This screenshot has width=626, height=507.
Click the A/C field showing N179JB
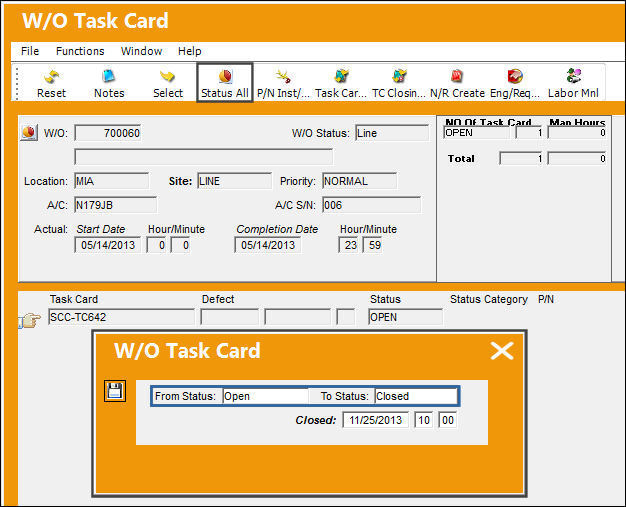[x=116, y=205]
